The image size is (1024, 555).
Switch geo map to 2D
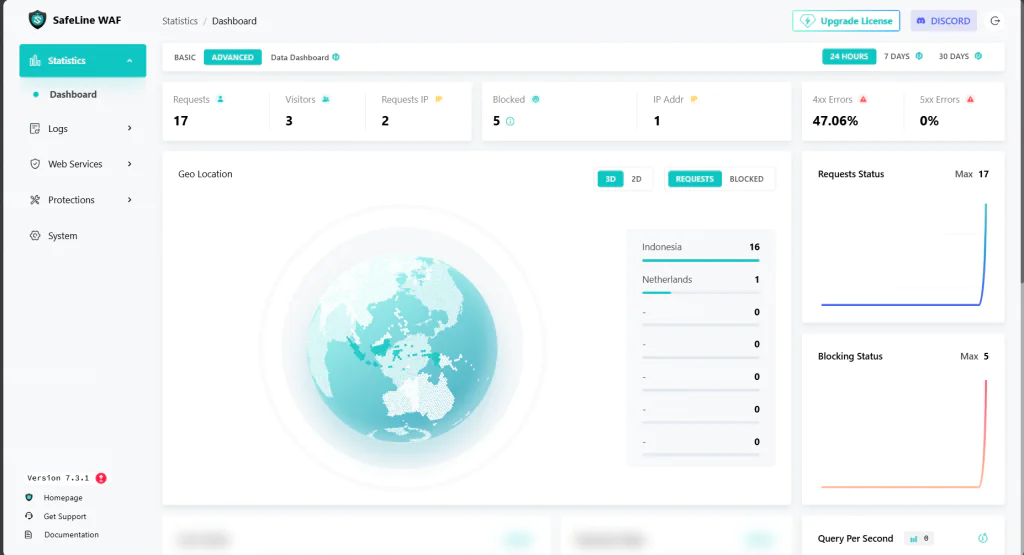tap(636, 179)
